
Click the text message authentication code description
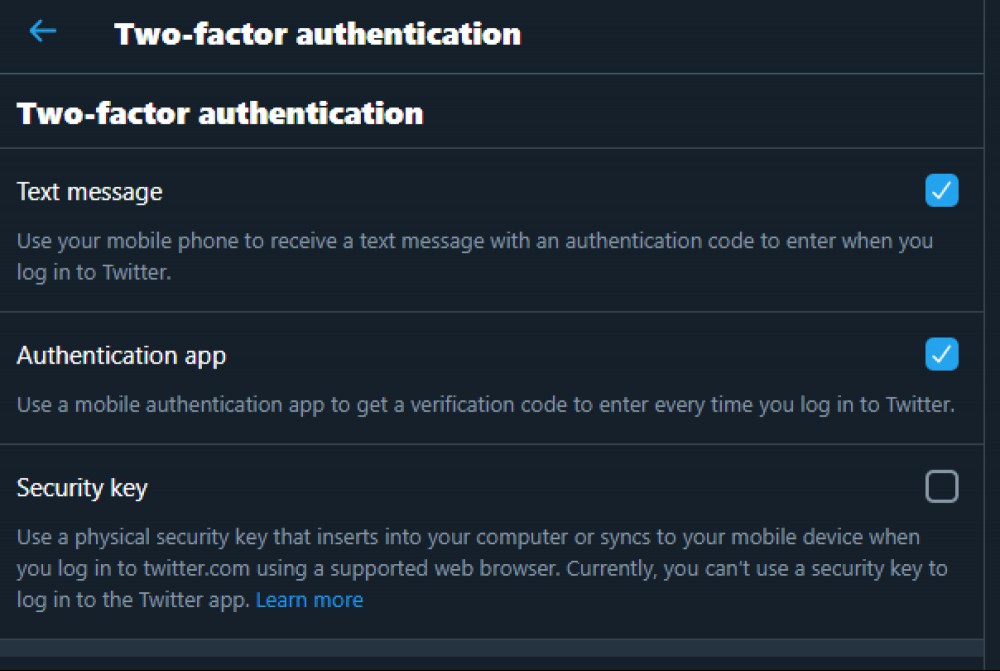475,256
